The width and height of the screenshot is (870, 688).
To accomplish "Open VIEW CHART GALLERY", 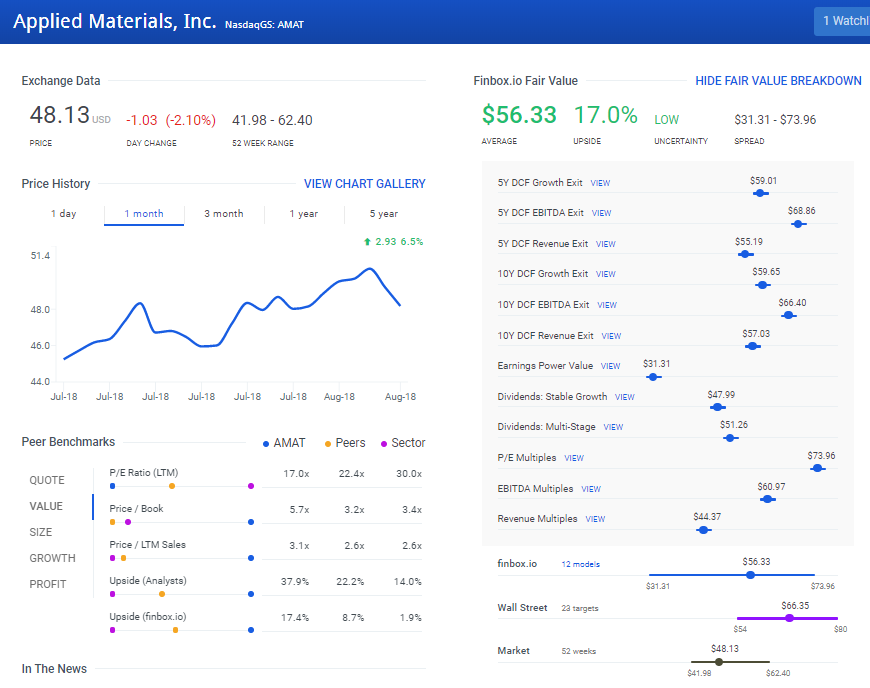I will tap(364, 183).
